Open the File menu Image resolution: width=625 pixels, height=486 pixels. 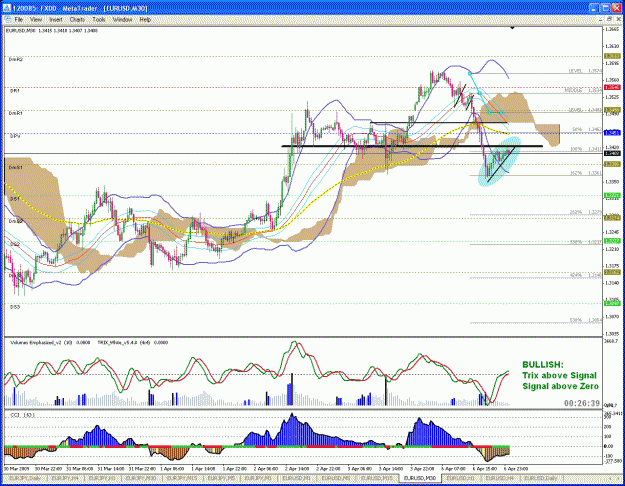[x=19, y=19]
